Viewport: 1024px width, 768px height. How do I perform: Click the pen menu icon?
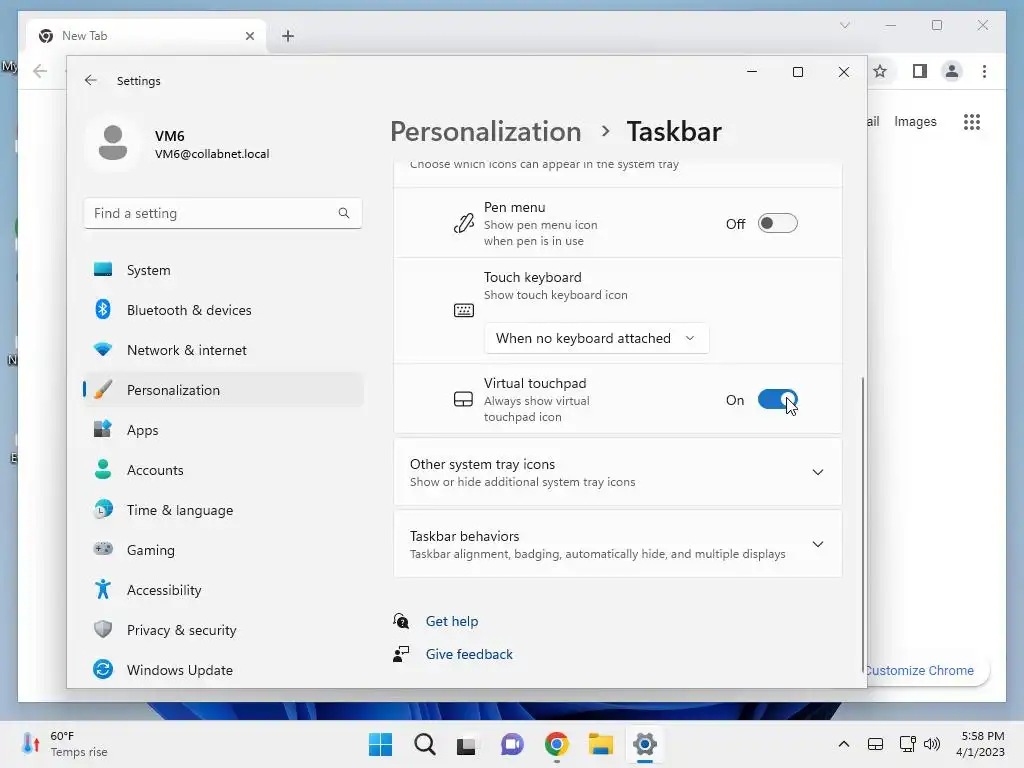coord(464,223)
